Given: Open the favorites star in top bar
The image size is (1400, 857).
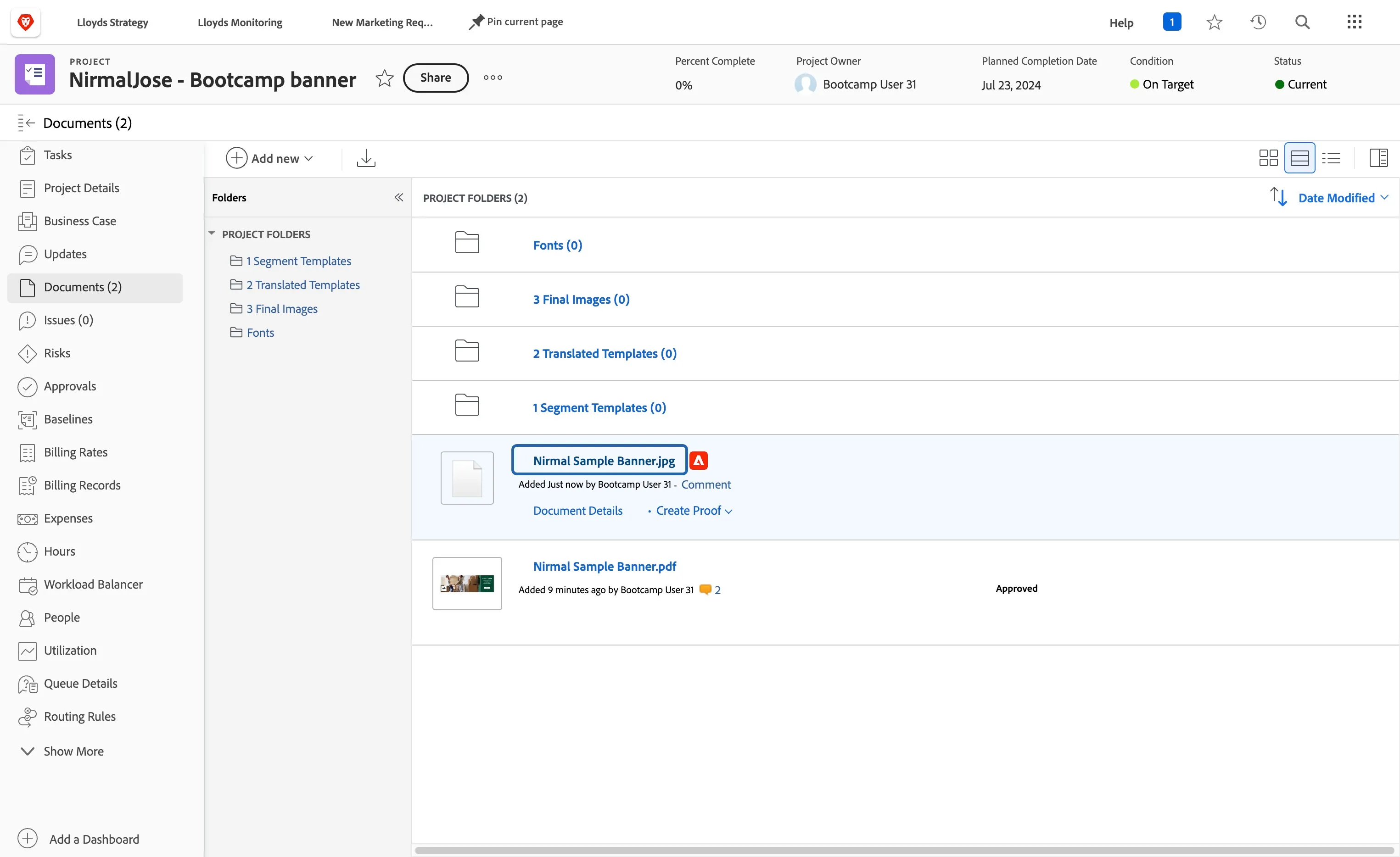Looking at the screenshot, I should 1214,22.
